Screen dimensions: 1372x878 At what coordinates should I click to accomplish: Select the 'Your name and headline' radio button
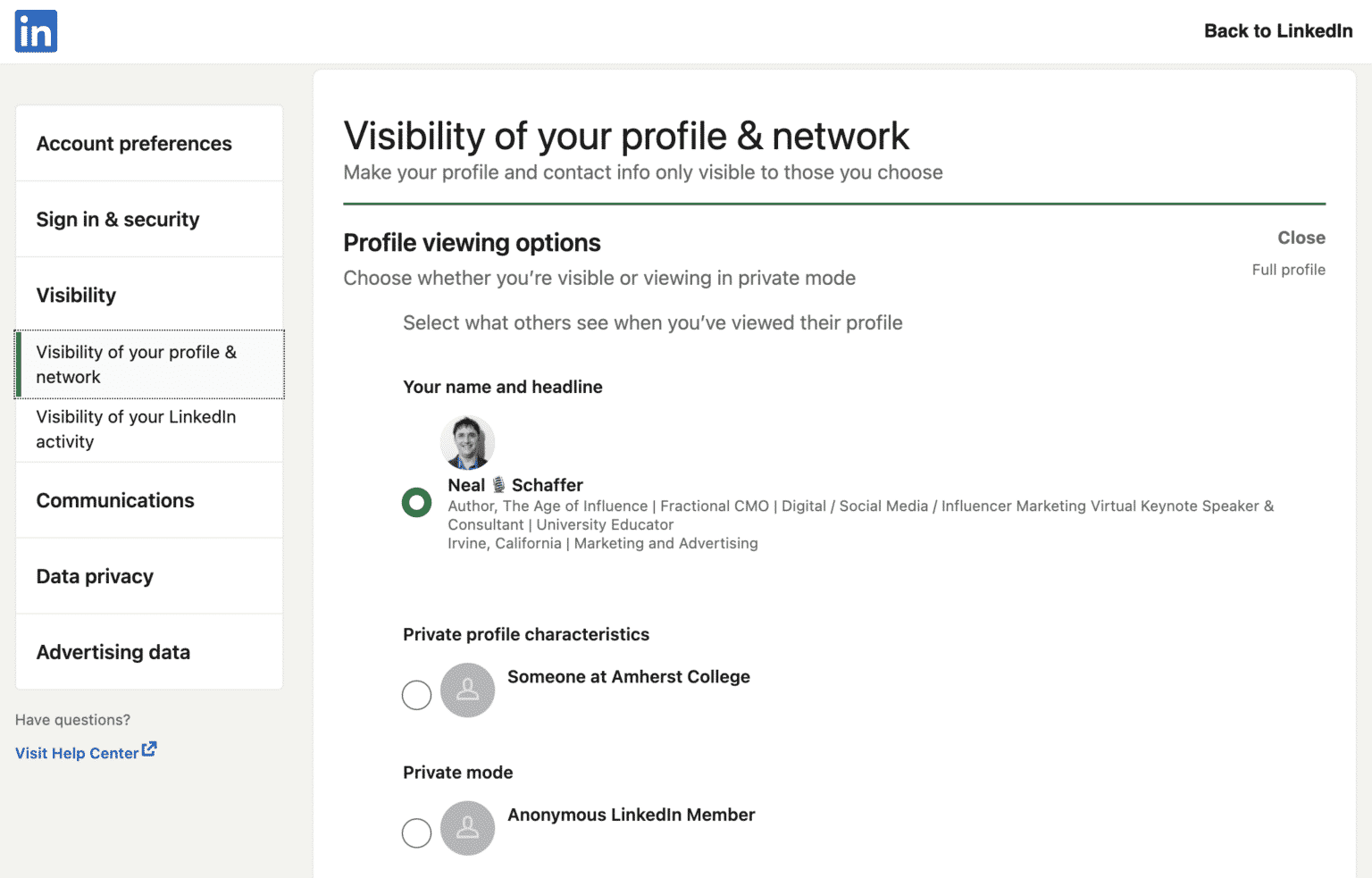pyautogui.click(x=416, y=502)
